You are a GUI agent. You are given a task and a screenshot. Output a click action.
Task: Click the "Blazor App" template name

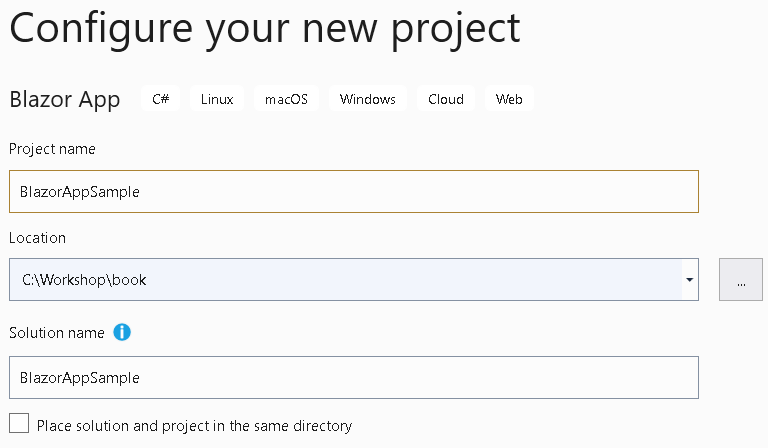(65, 99)
